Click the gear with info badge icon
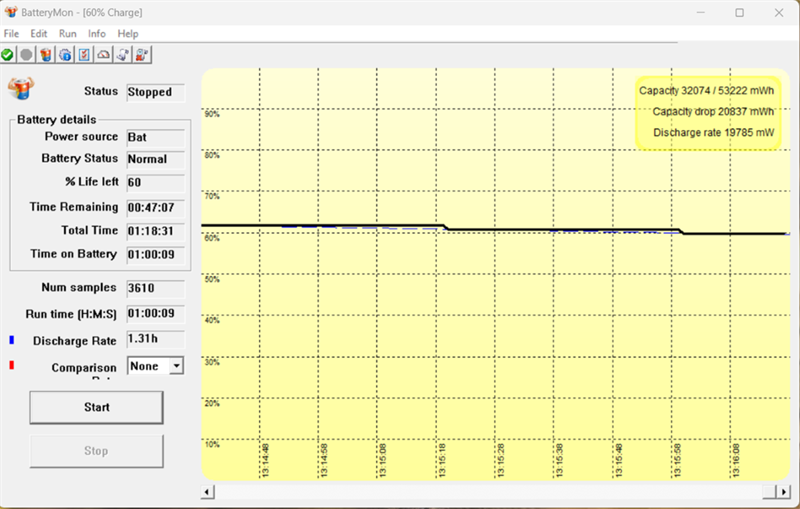800x509 pixels. coord(65,54)
